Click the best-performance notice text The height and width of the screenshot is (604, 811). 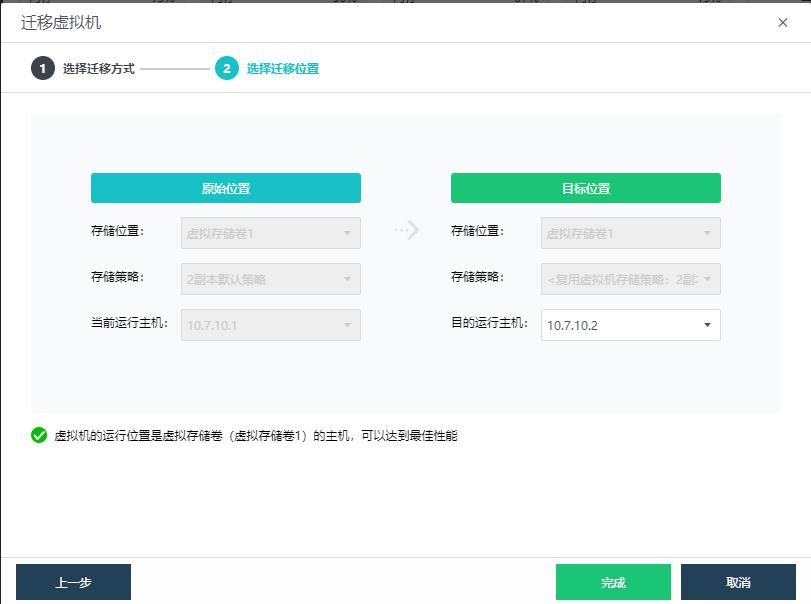click(x=256, y=436)
